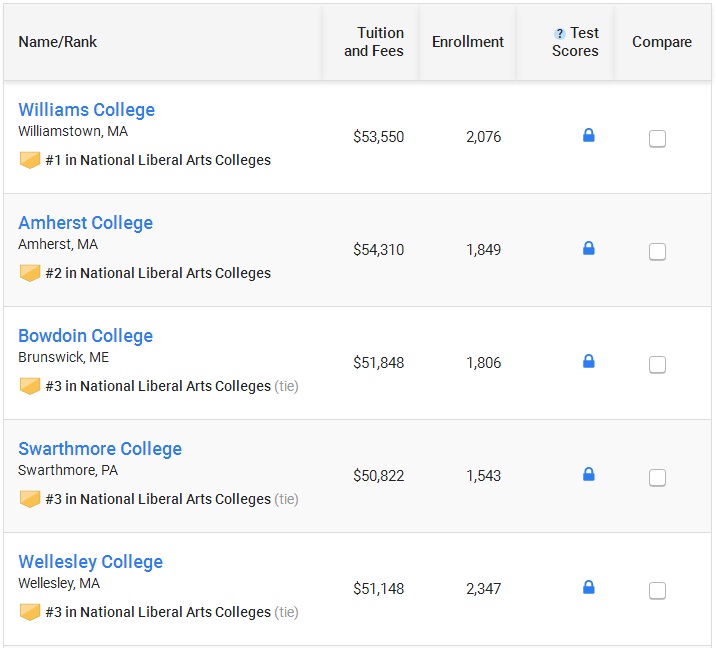Click the Wellesley College test scores lock icon
The image size is (716, 648).
pos(589,587)
